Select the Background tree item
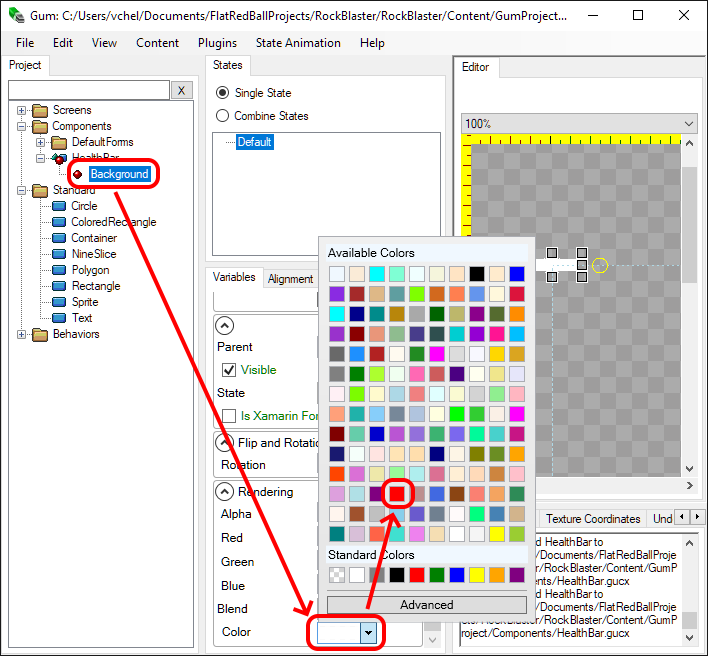708x656 pixels. [x=119, y=174]
